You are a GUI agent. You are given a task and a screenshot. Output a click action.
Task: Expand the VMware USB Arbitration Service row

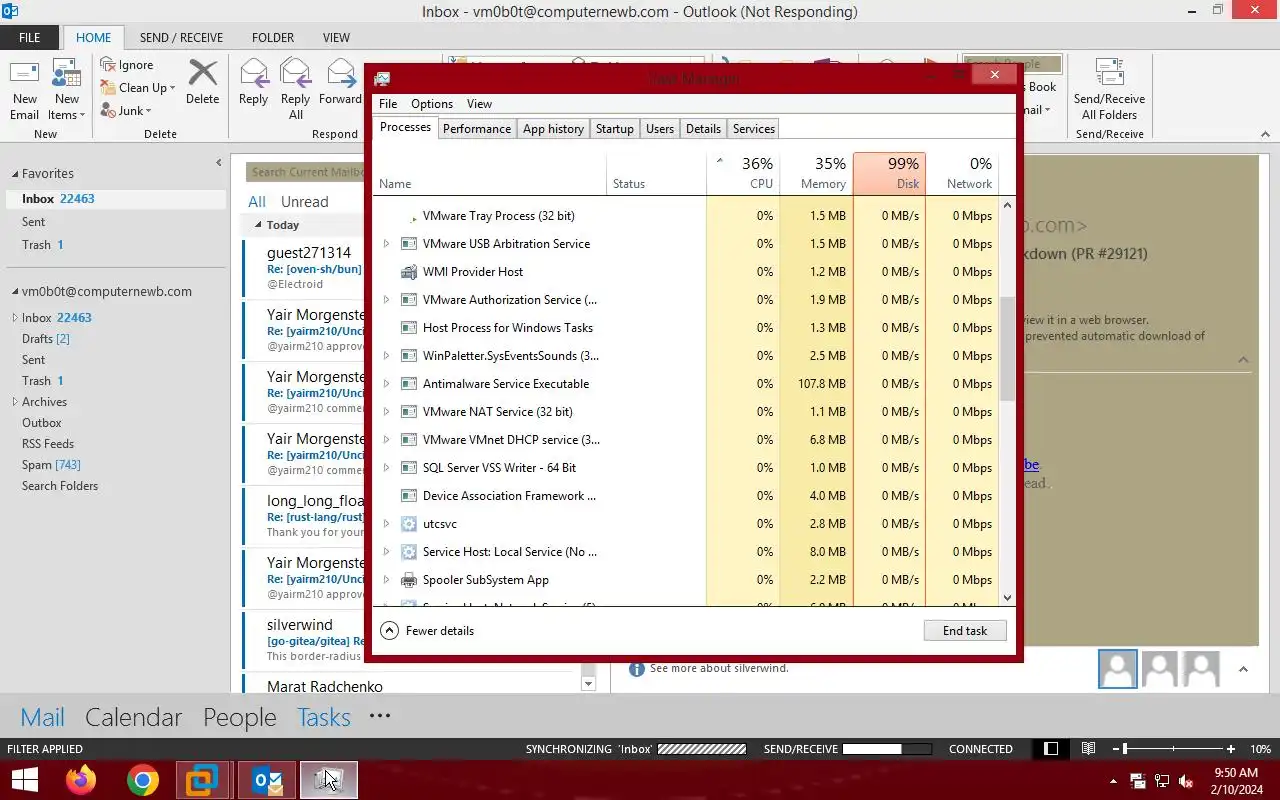387,244
